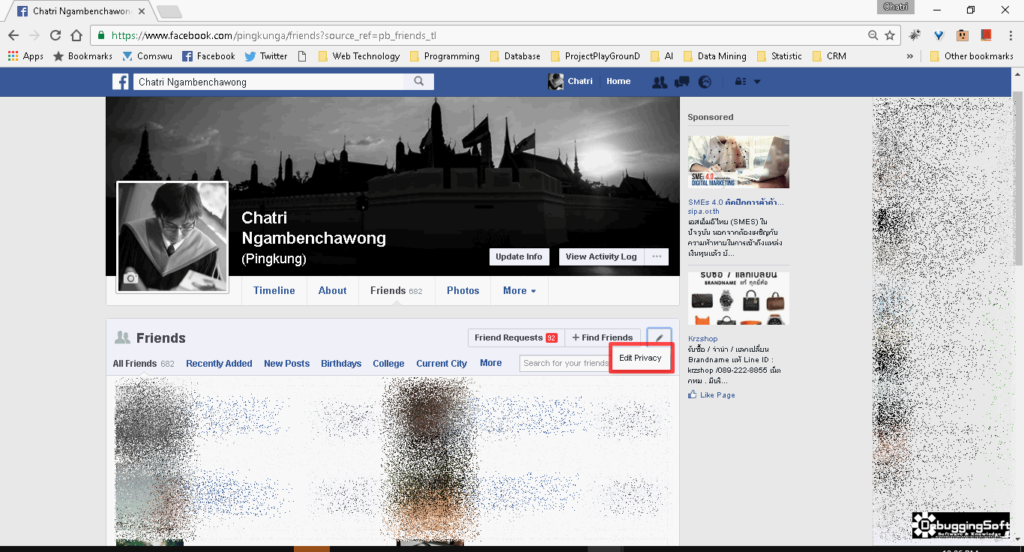Open Comswu bookmark

148,56
